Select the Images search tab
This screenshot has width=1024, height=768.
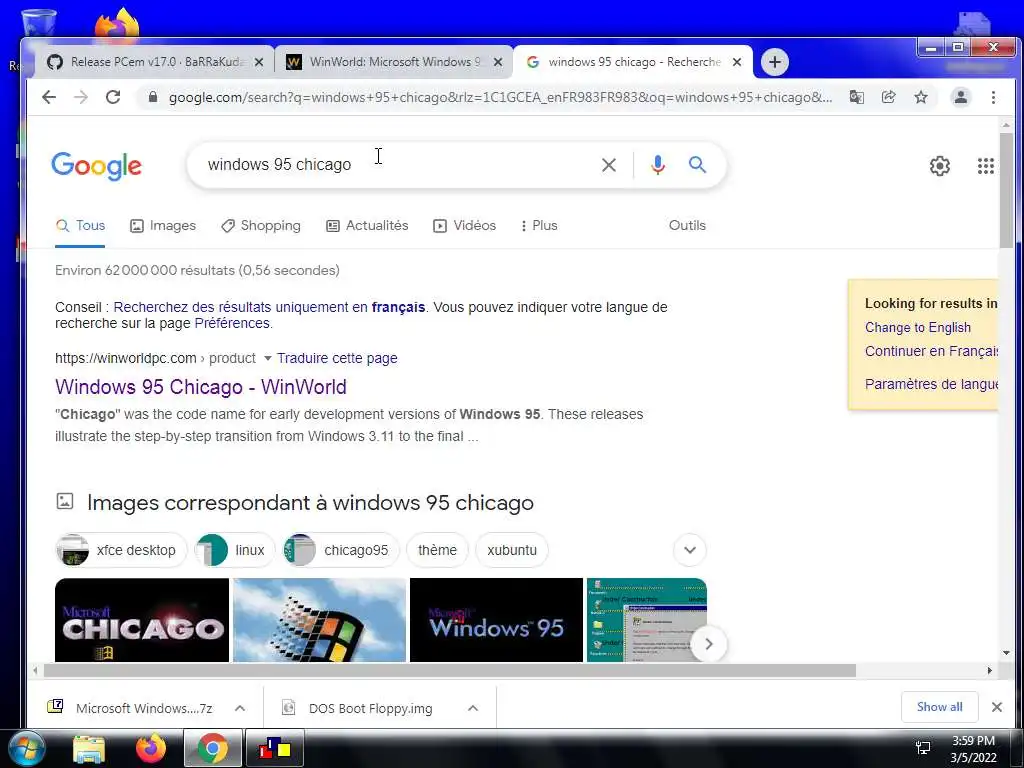click(163, 226)
